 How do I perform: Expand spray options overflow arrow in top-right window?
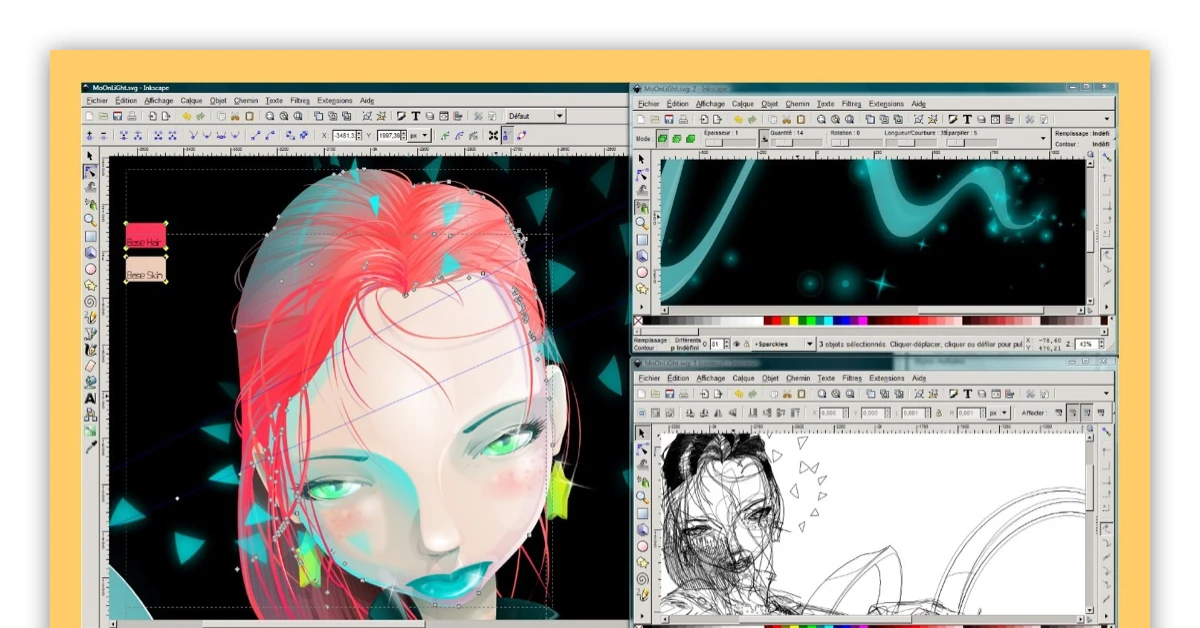pos(1044,139)
